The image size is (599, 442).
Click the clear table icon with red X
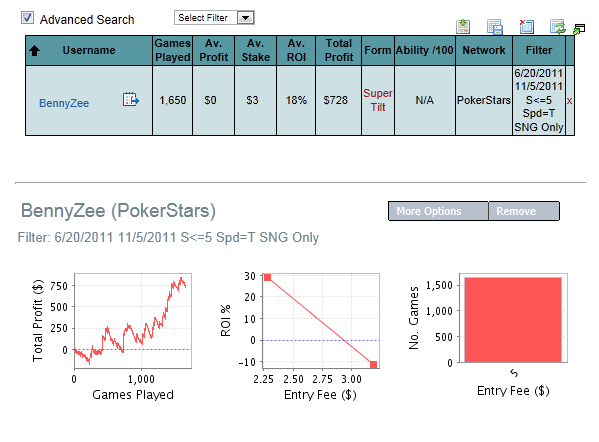pyautogui.click(x=526, y=26)
